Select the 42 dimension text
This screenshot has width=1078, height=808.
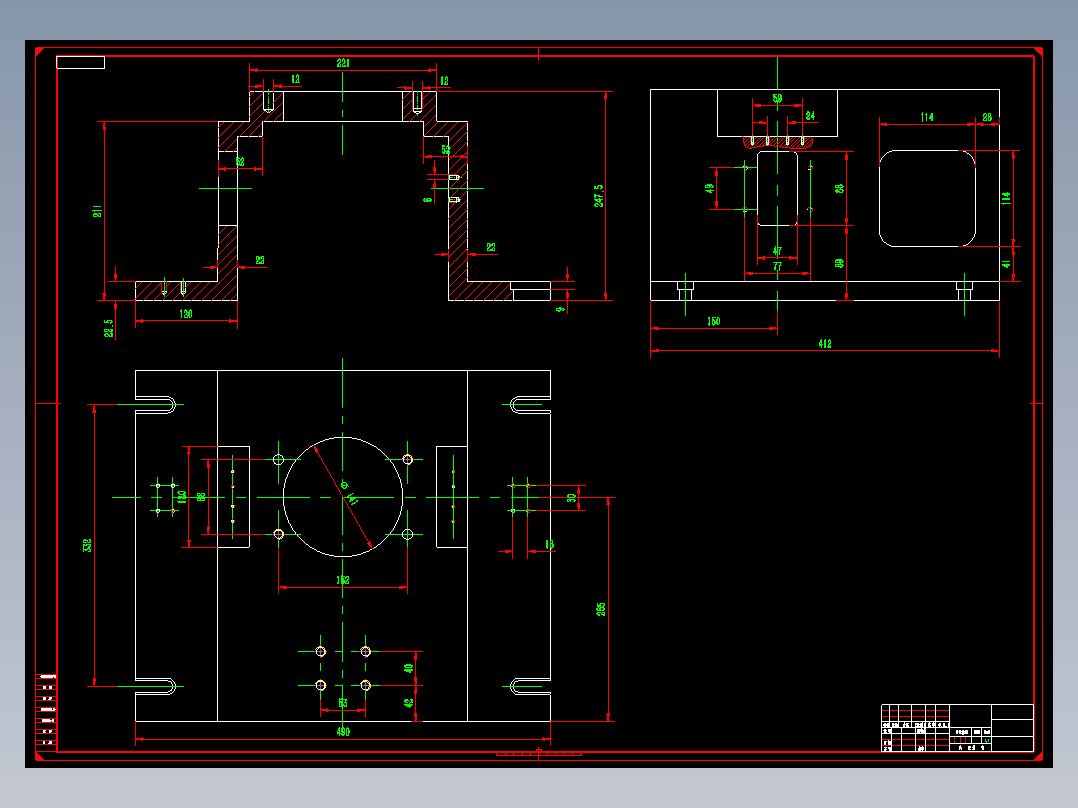[409, 703]
